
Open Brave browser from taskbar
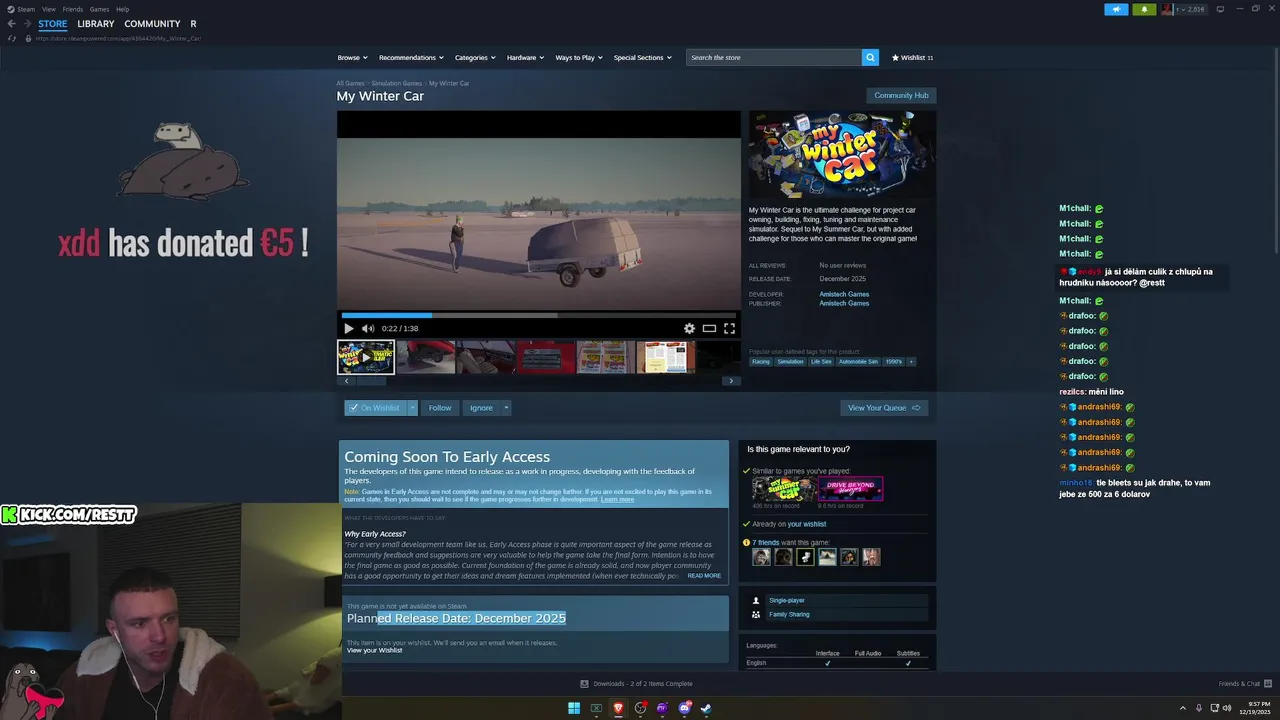(618, 708)
